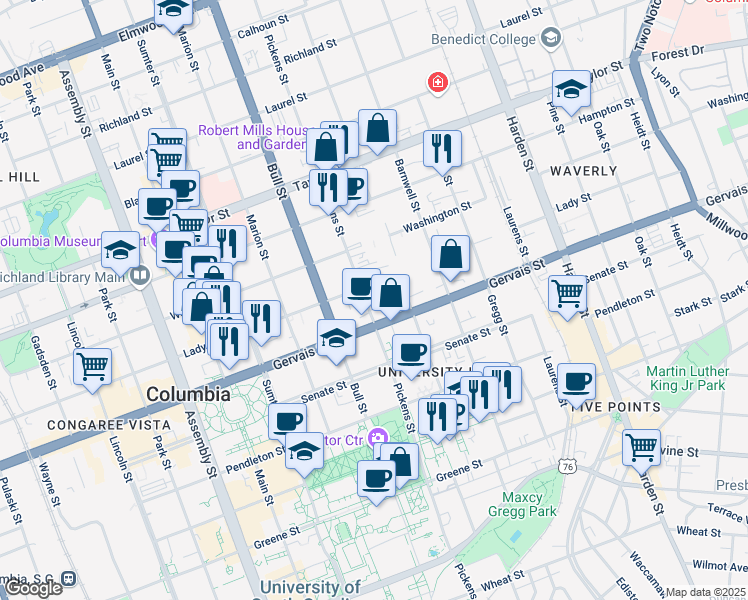The height and width of the screenshot is (600, 748).
Task: Click the Benedict College text label
Action: coord(483,39)
